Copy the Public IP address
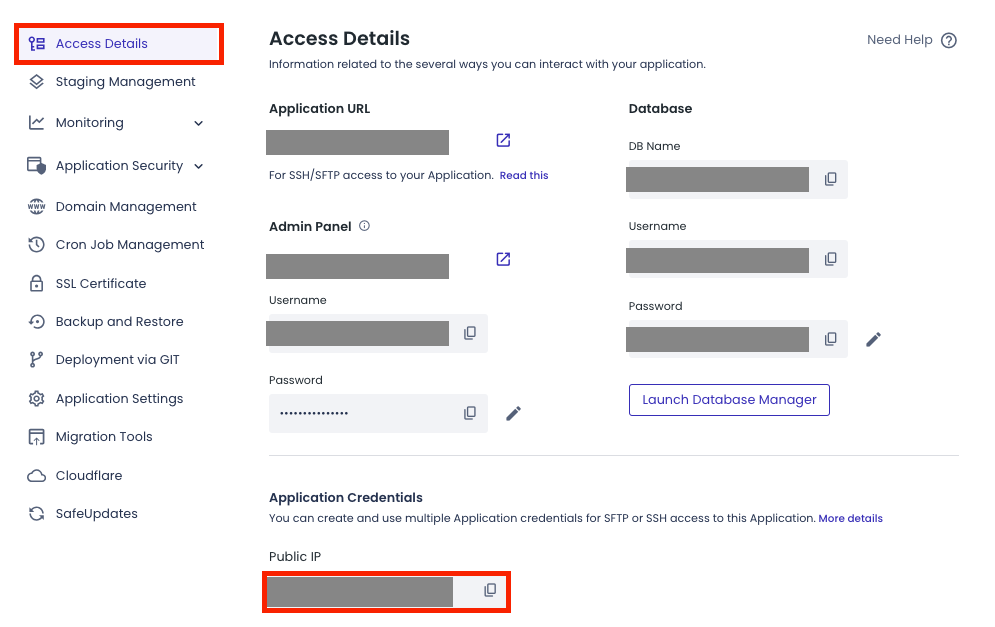The image size is (995, 627). point(490,590)
